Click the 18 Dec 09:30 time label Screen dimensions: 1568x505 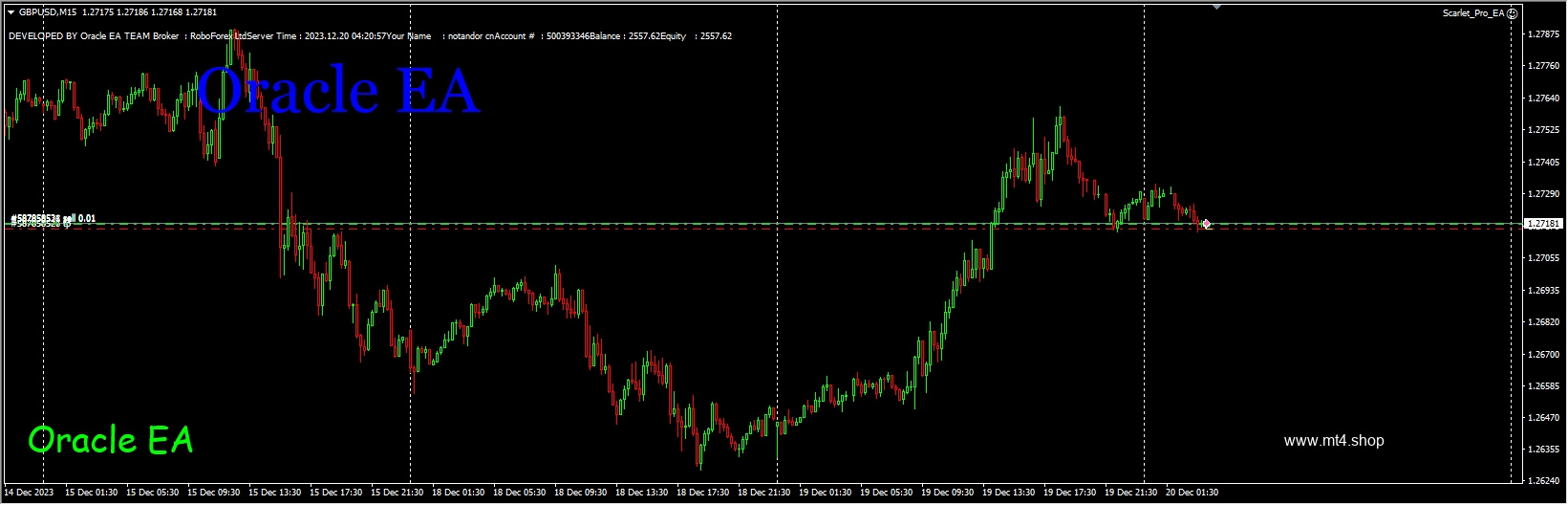(x=581, y=493)
